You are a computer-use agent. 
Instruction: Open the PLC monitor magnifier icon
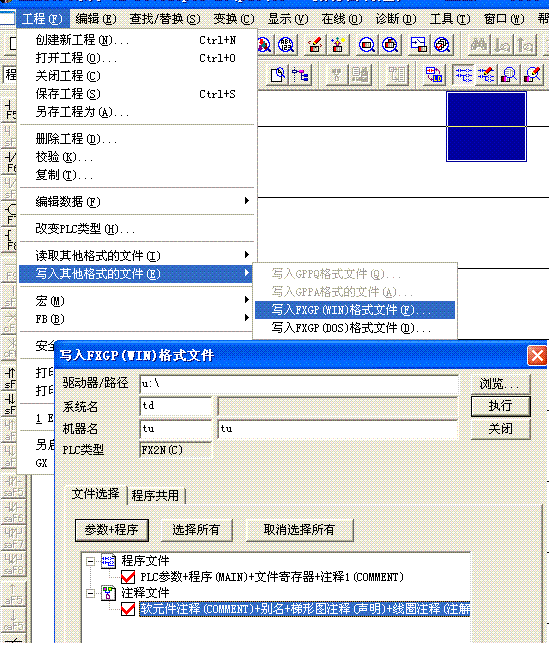[x=367, y=44]
